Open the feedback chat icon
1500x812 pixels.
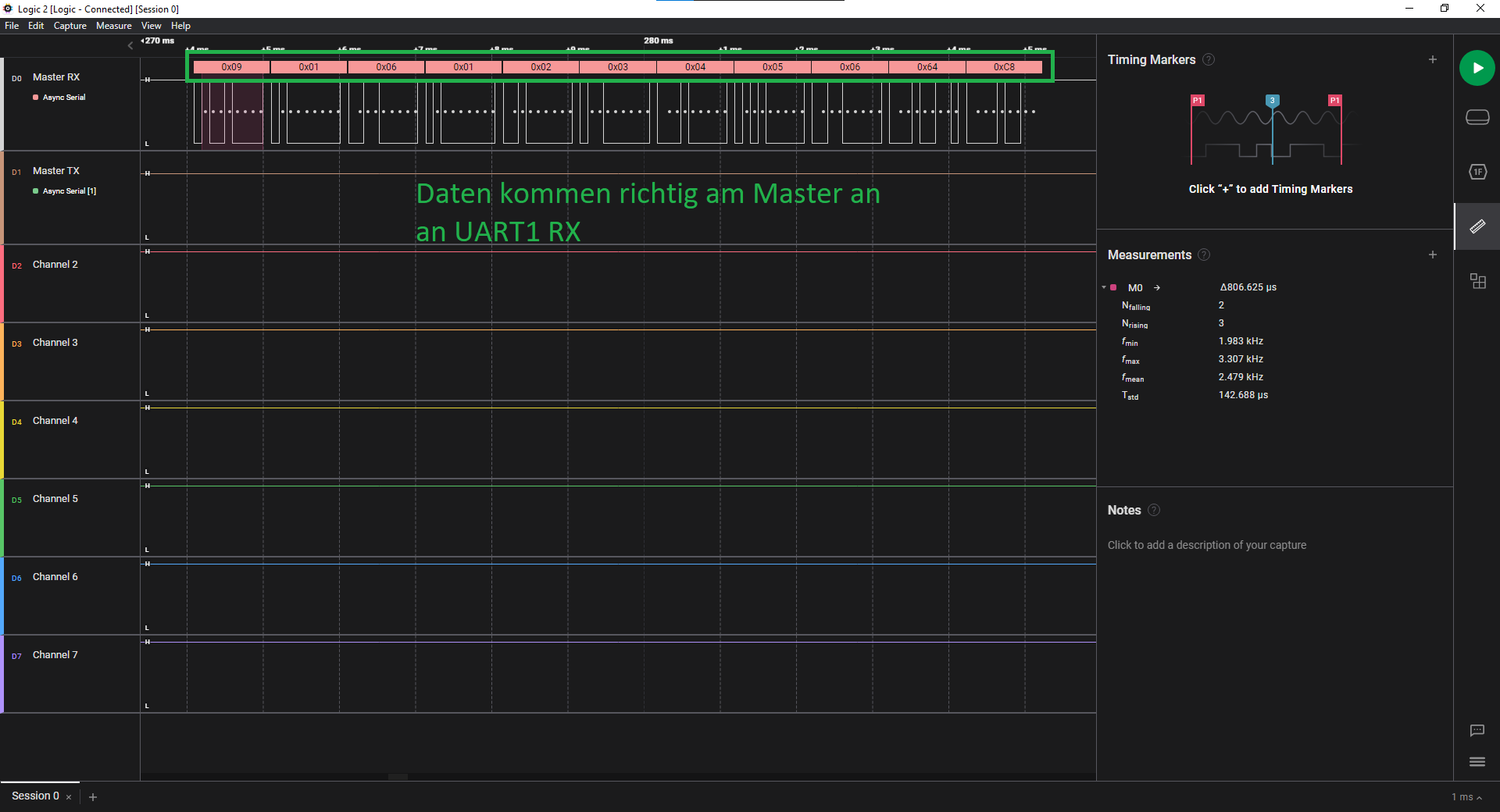pos(1477,731)
